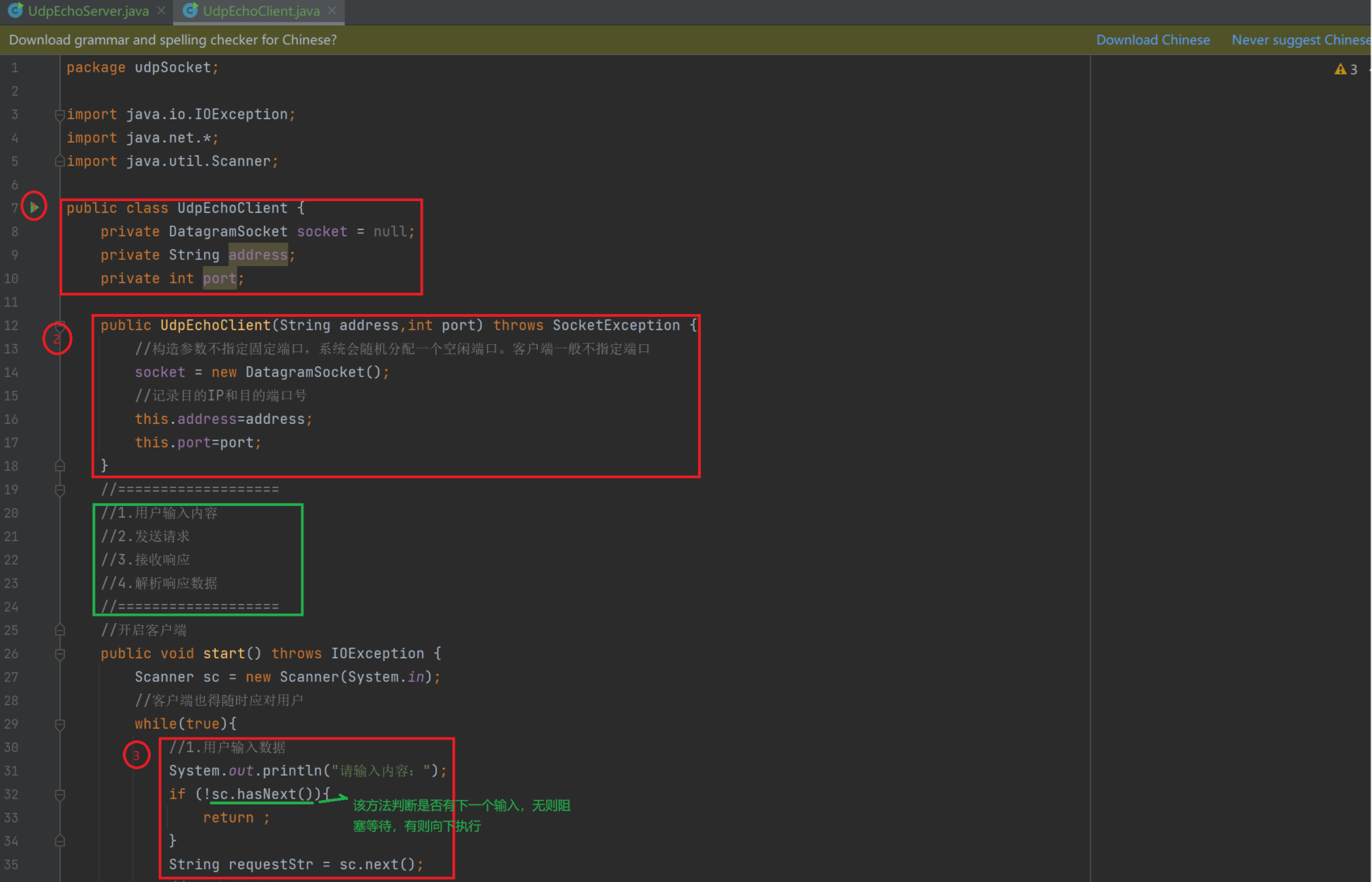
Task: Click the warning triangle inspection indicator
Action: 1340,69
